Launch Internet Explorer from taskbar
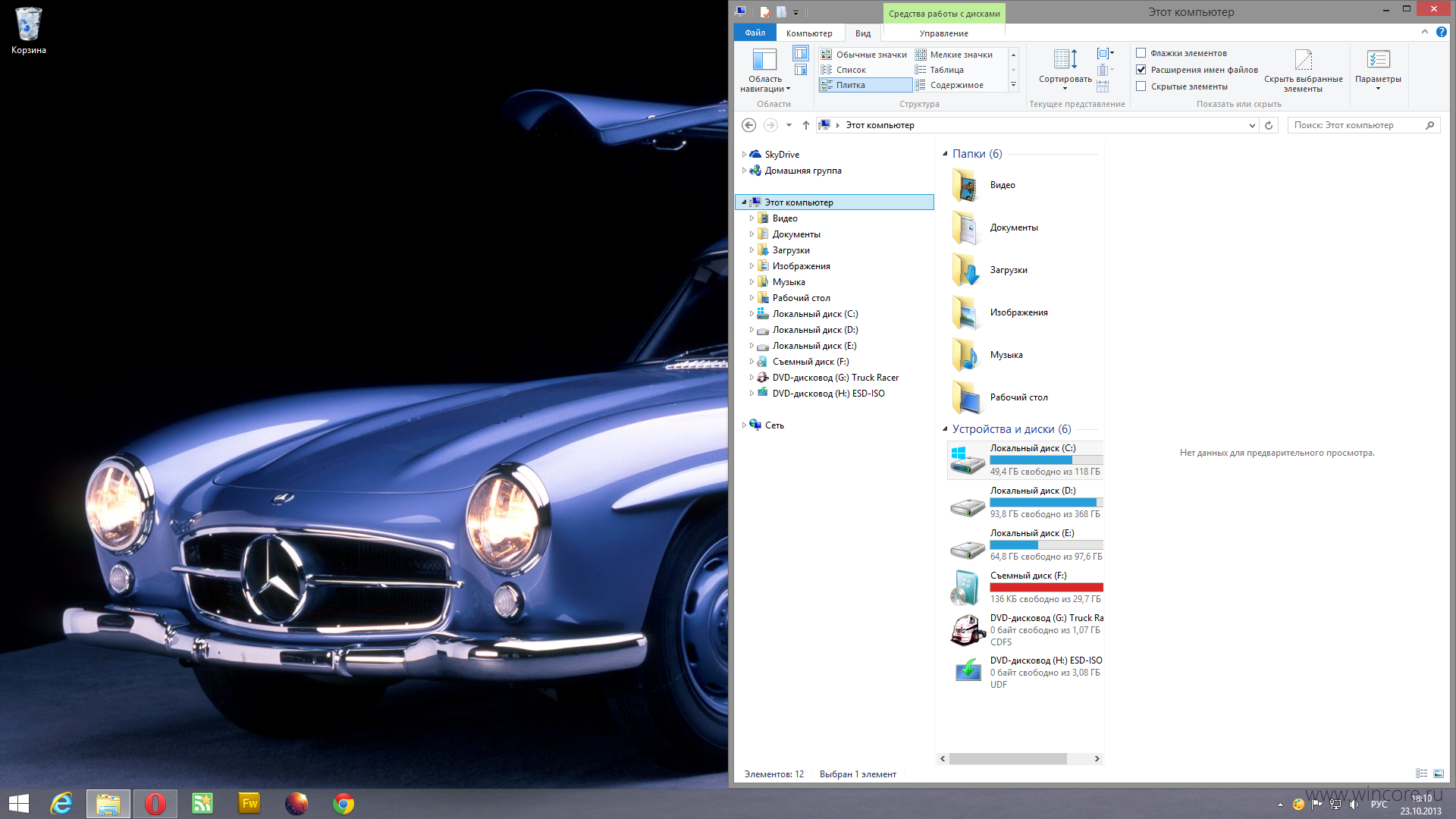This screenshot has height=819, width=1456. (x=61, y=803)
